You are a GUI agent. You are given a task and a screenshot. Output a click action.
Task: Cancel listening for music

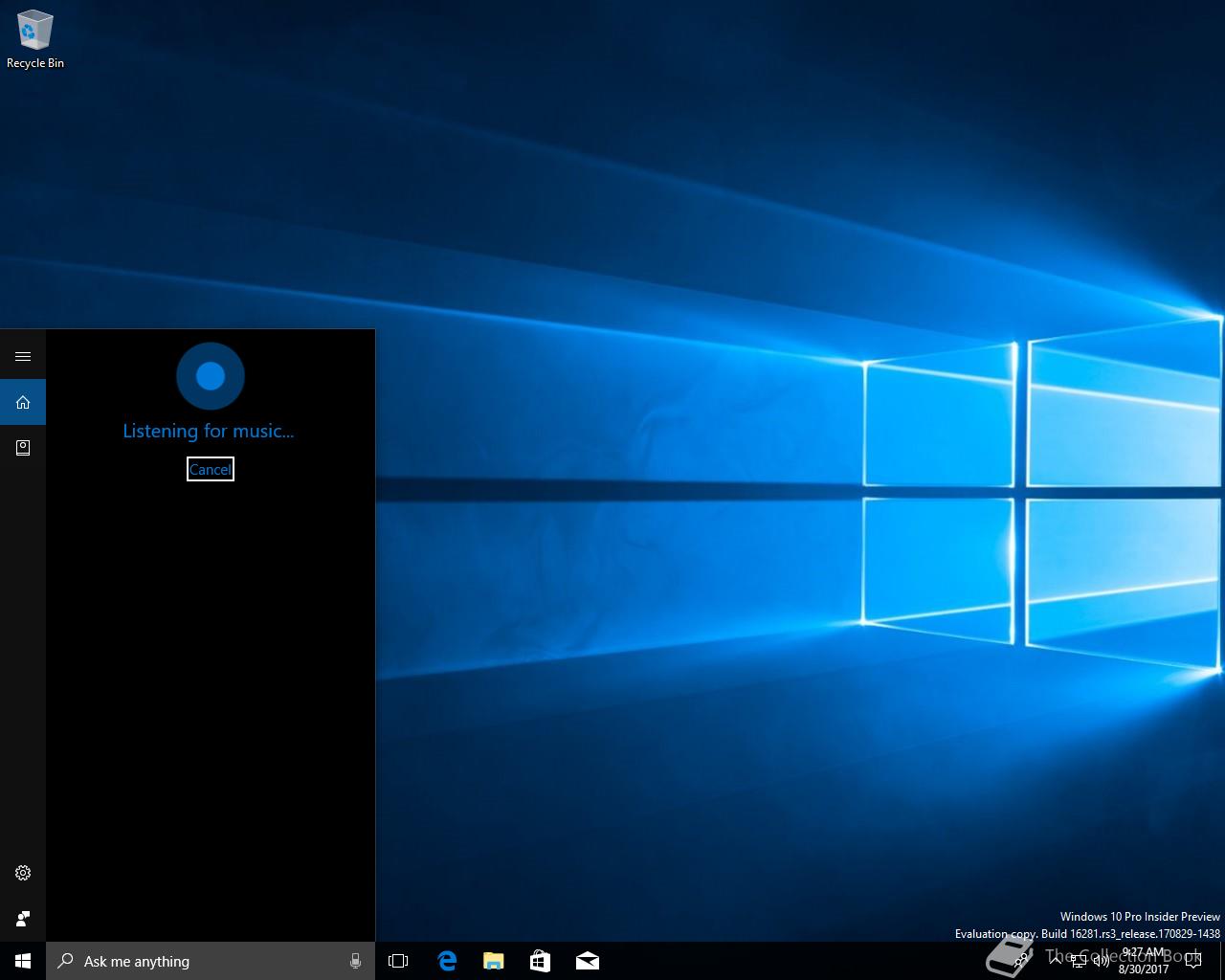(x=211, y=469)
